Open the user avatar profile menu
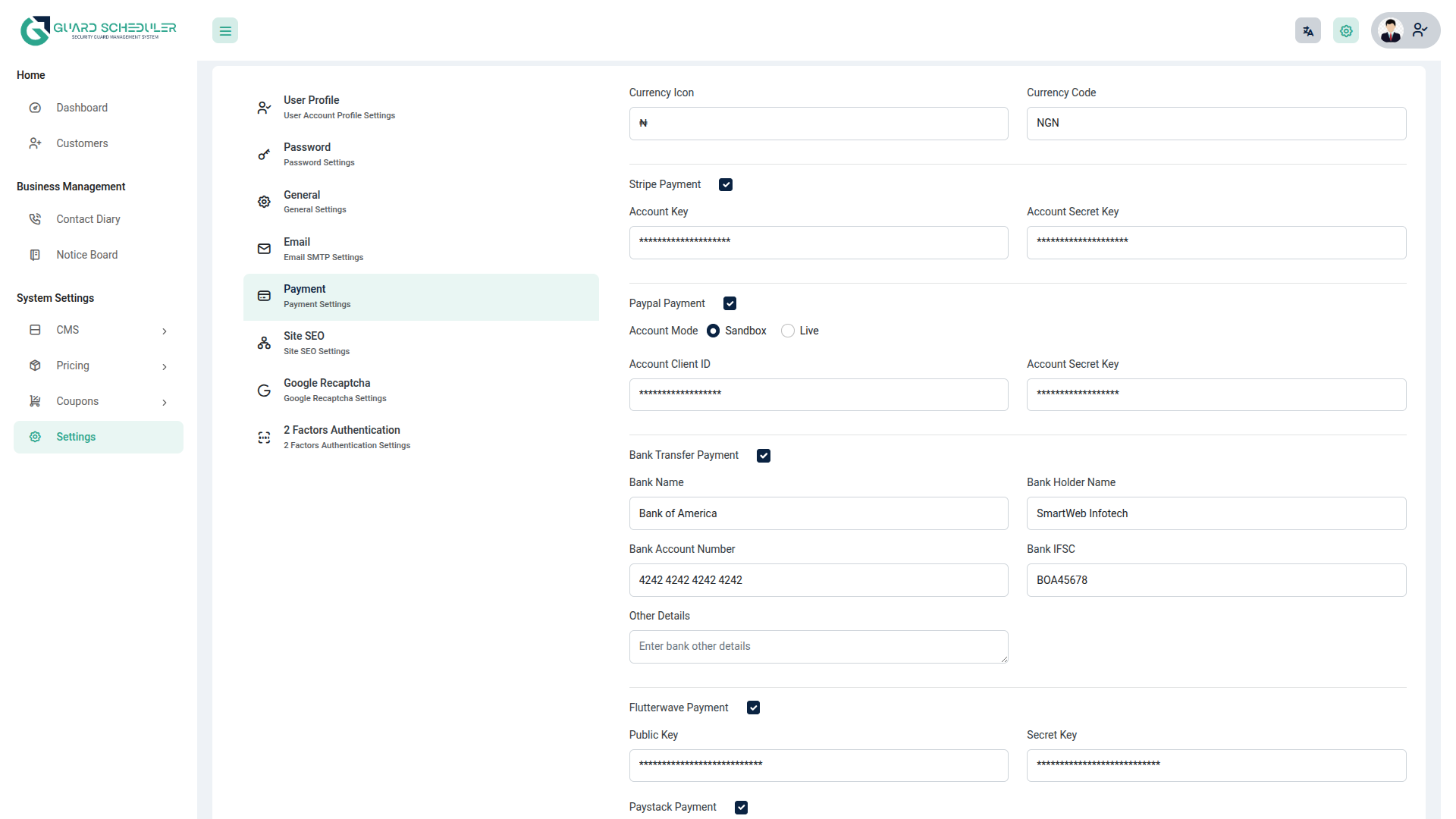Viewport: 1456px width, 819px height. [x=1404, y=31]
